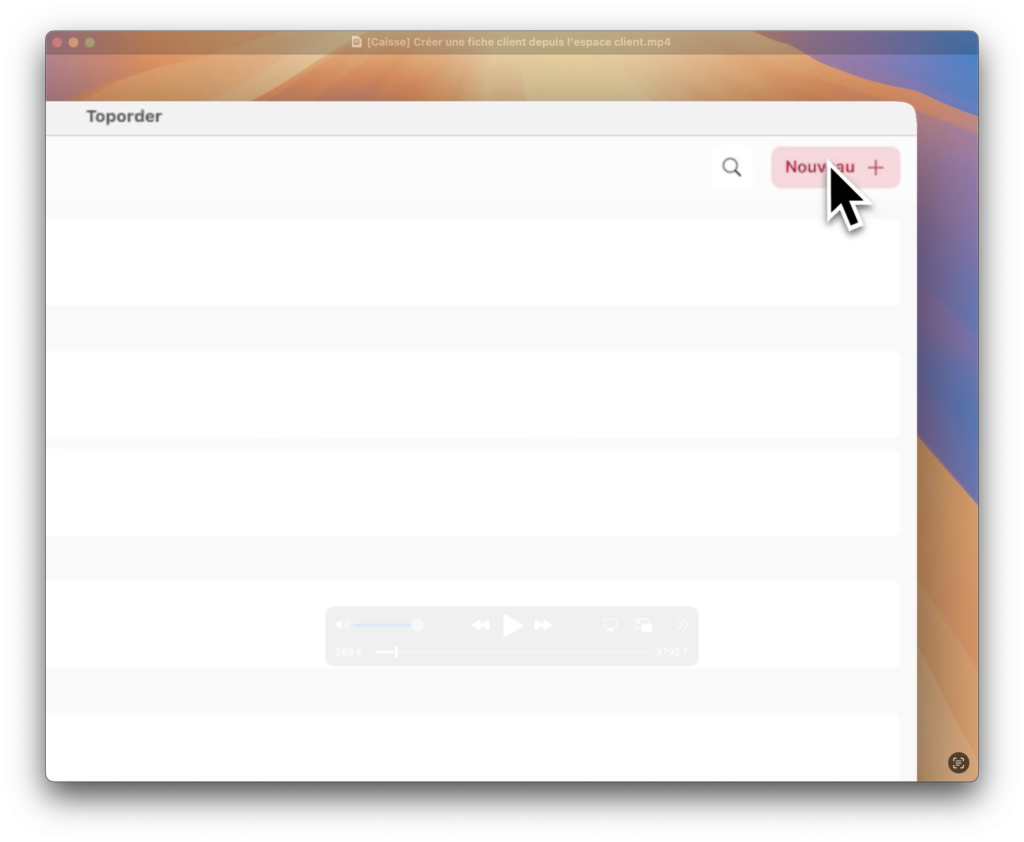Click the playback timeline playhead

coord(397,652)
